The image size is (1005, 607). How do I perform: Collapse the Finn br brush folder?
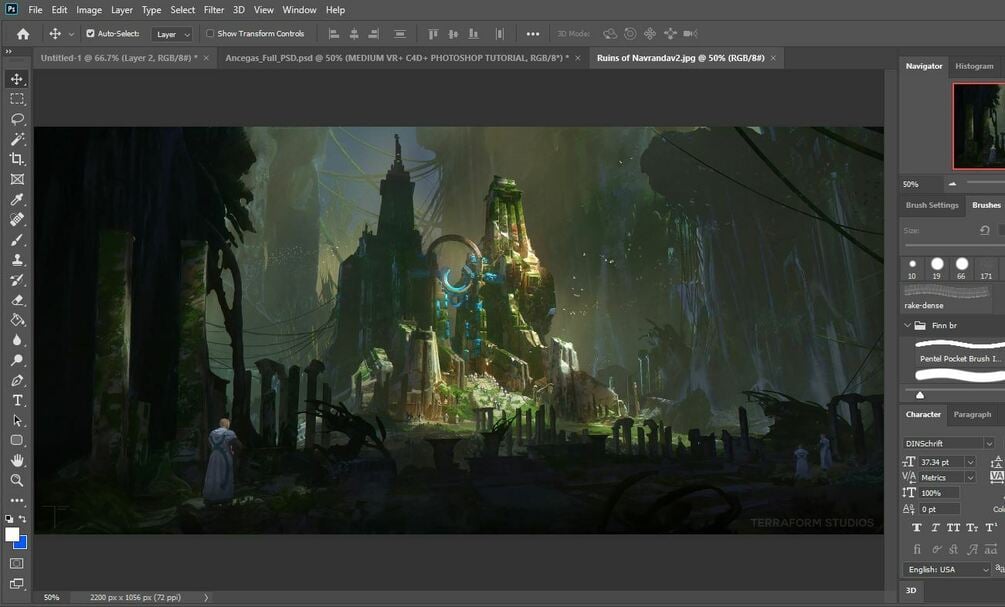(908, 326)
